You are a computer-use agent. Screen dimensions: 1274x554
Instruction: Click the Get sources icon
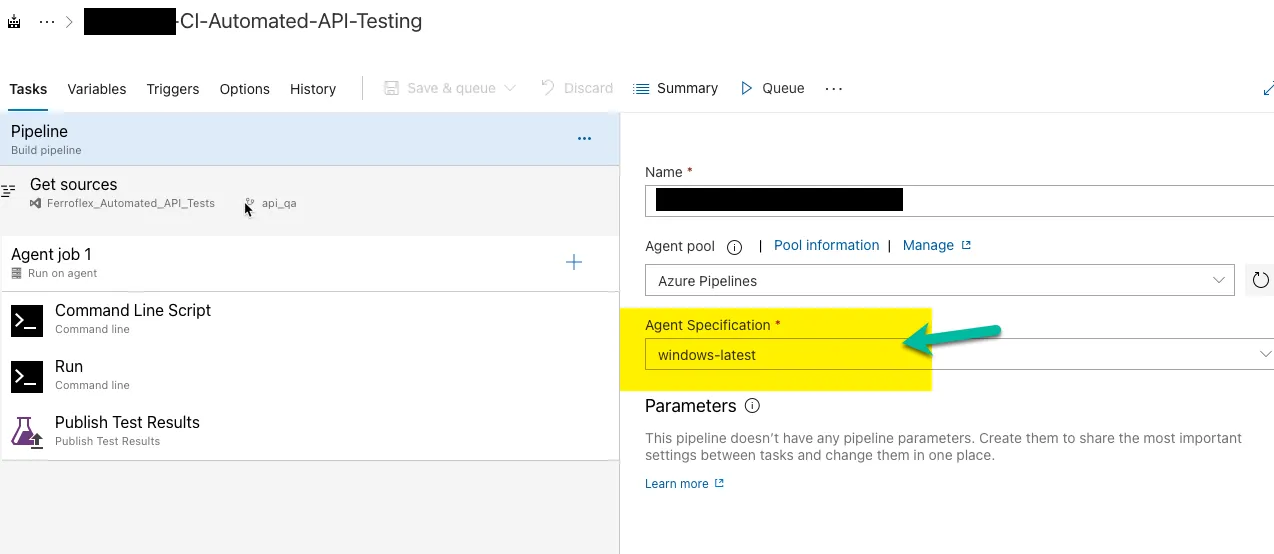[9, 190]
